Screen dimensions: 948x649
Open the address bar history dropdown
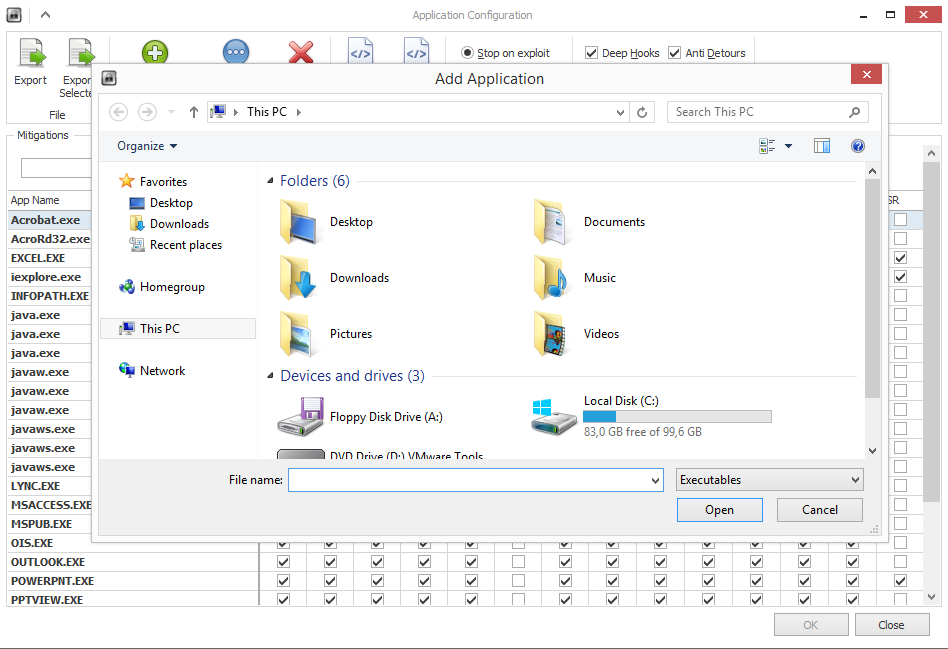(x=620, y=113)
